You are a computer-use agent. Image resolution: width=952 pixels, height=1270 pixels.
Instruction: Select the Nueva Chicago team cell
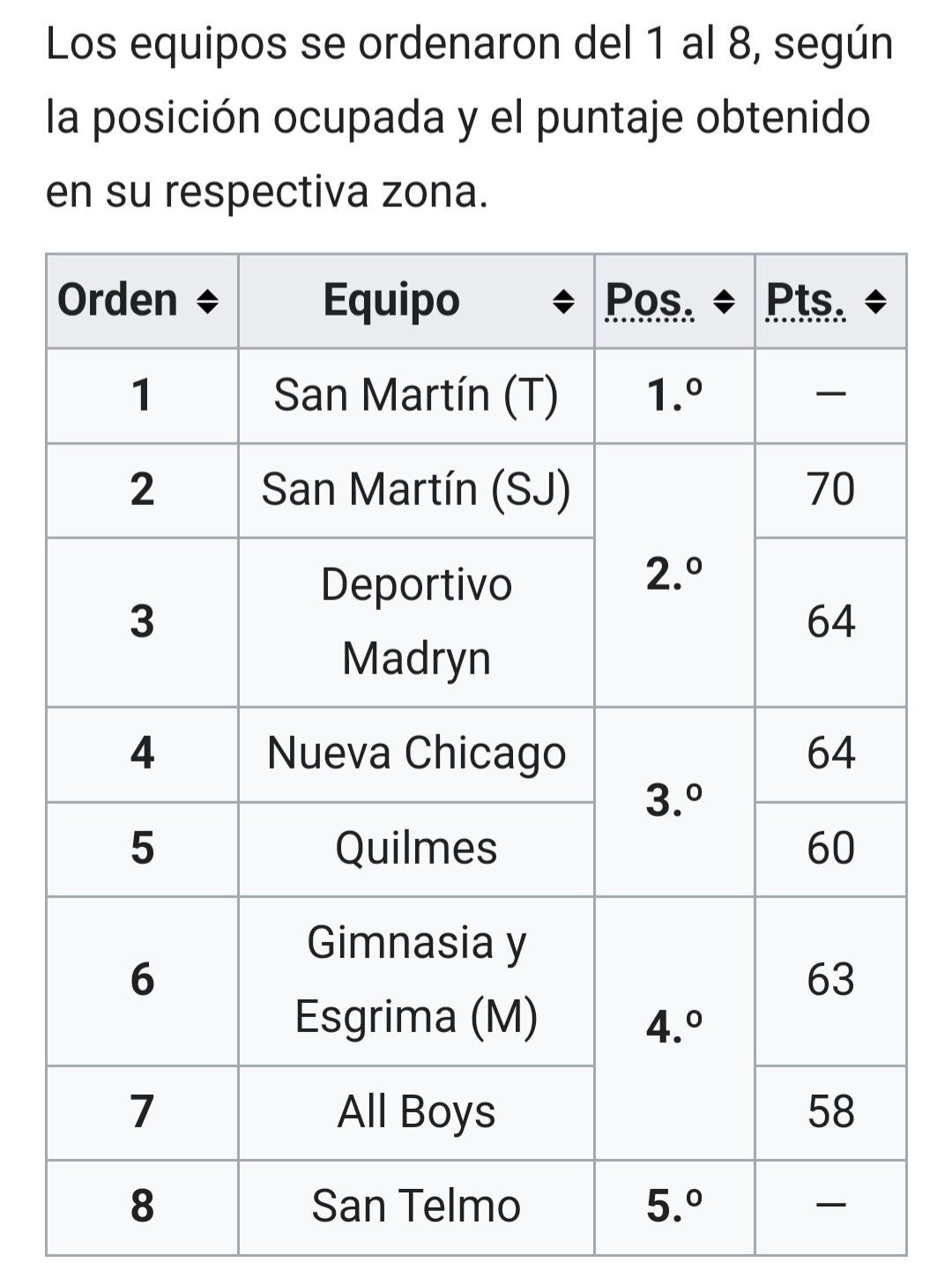[416, 754]
